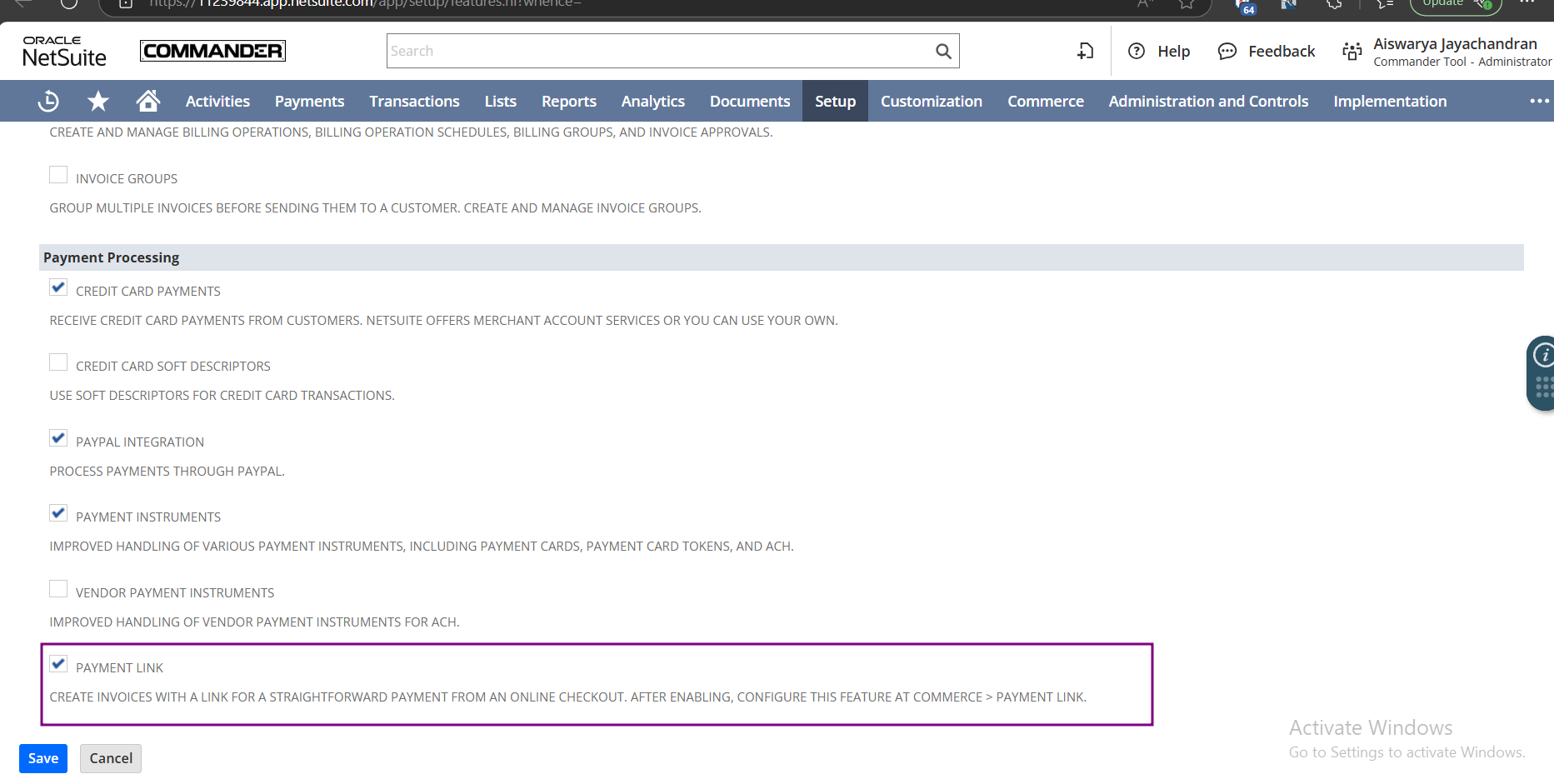Viewport: 1554px width, 784px height.
Task: Click the Feedback speech bubble icon
Action: point(1227,51)
